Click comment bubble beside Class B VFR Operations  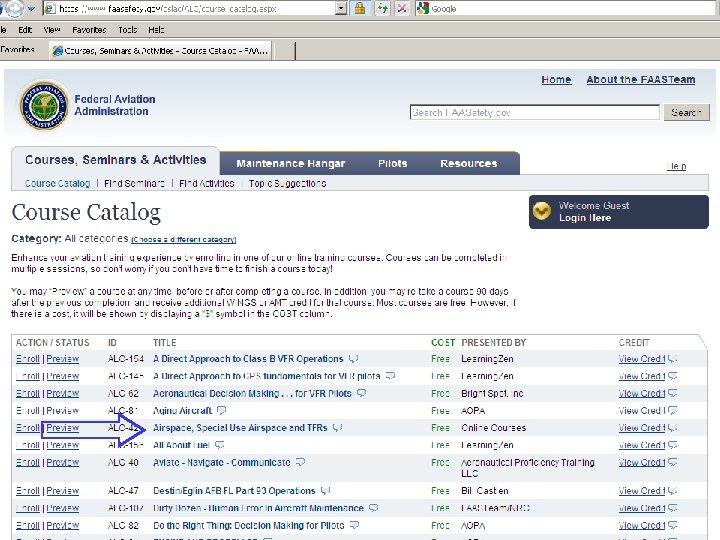(x=353, y=358)
